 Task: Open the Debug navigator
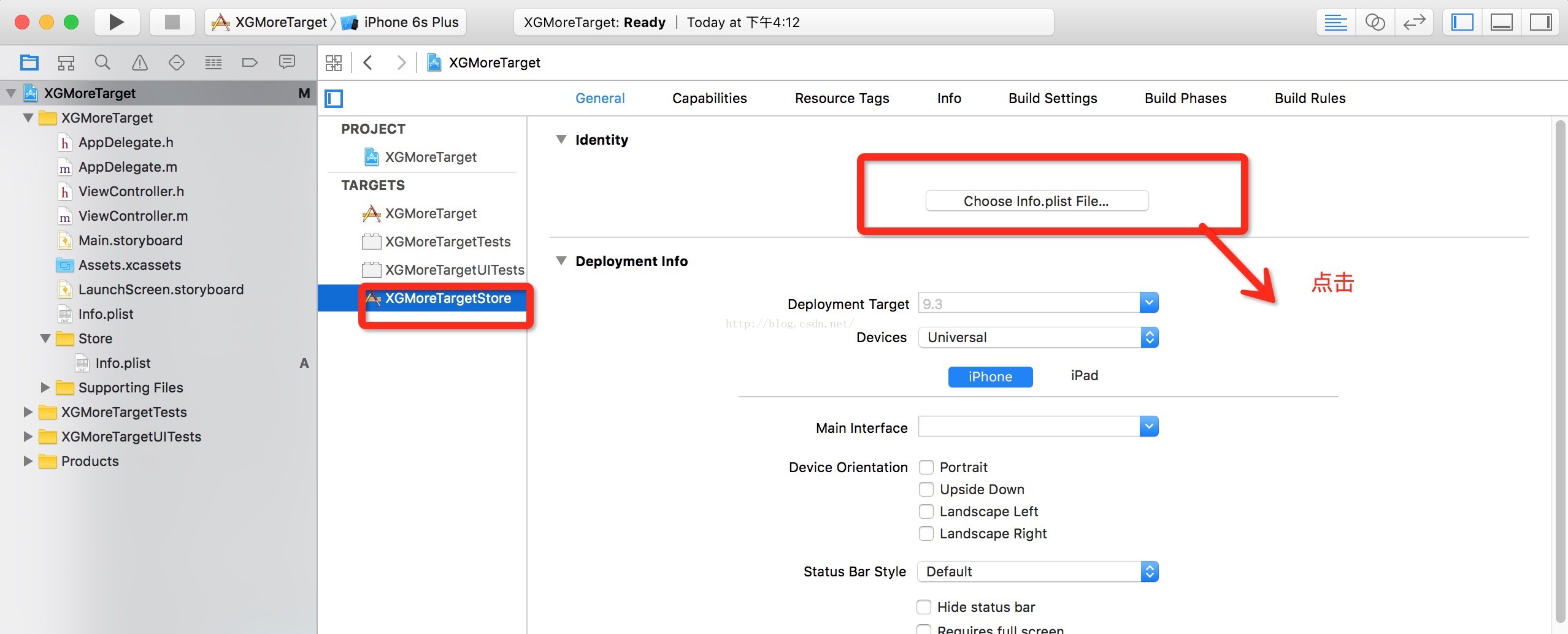213,63
